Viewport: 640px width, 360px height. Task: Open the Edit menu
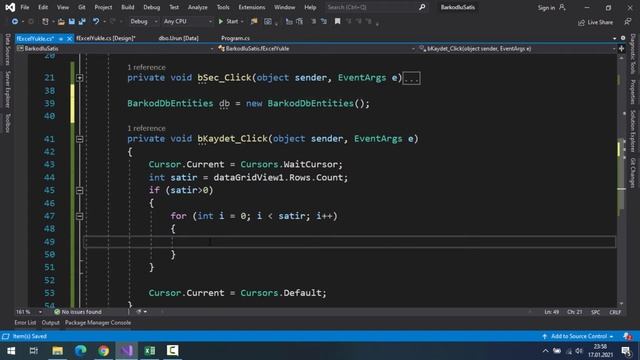tap(43, 7)
